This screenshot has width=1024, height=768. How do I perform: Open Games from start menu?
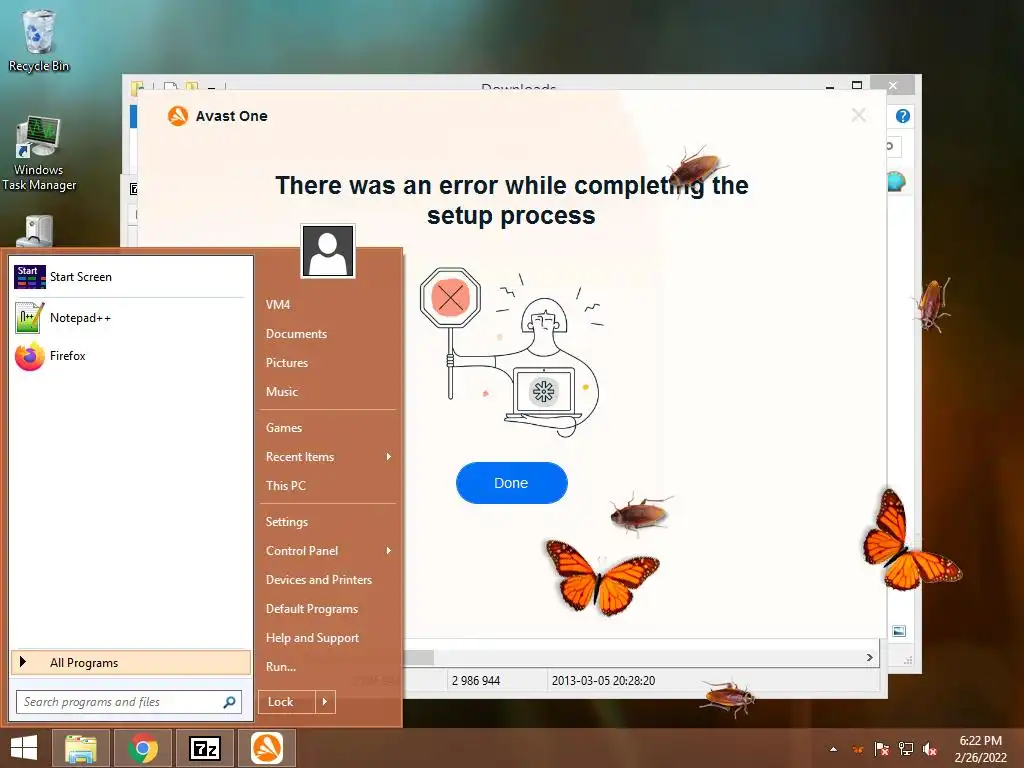tap(283, 428)
